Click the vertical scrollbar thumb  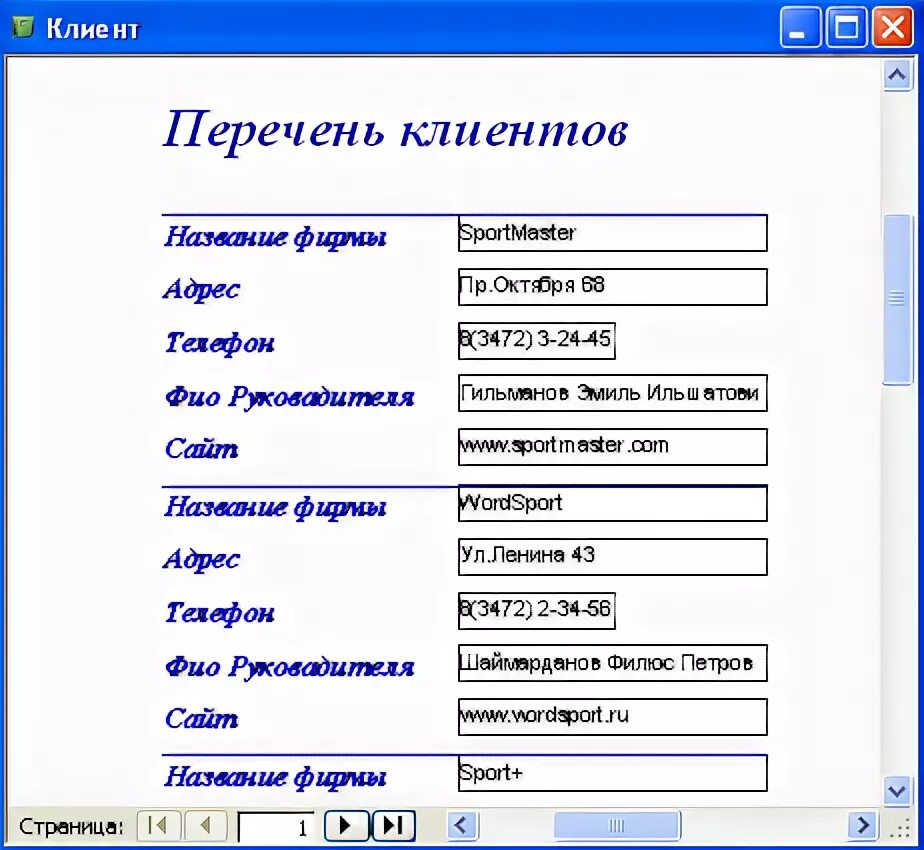(897, 299)
